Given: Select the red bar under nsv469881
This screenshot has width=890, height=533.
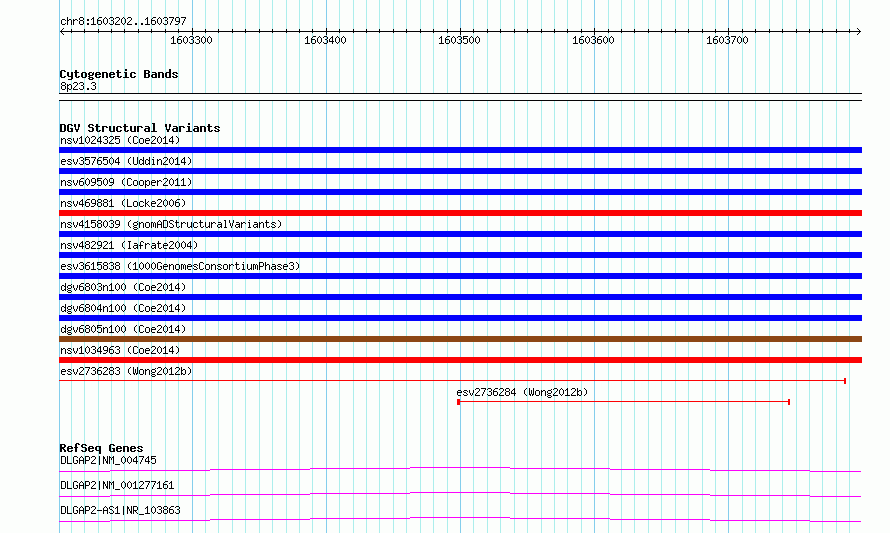Looking at the screenshot, I should coord(460,213).
